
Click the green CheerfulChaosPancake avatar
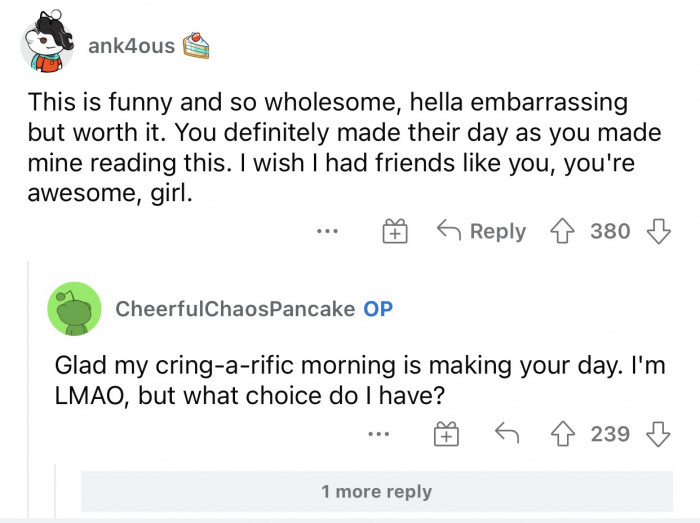tap(74, 309)
